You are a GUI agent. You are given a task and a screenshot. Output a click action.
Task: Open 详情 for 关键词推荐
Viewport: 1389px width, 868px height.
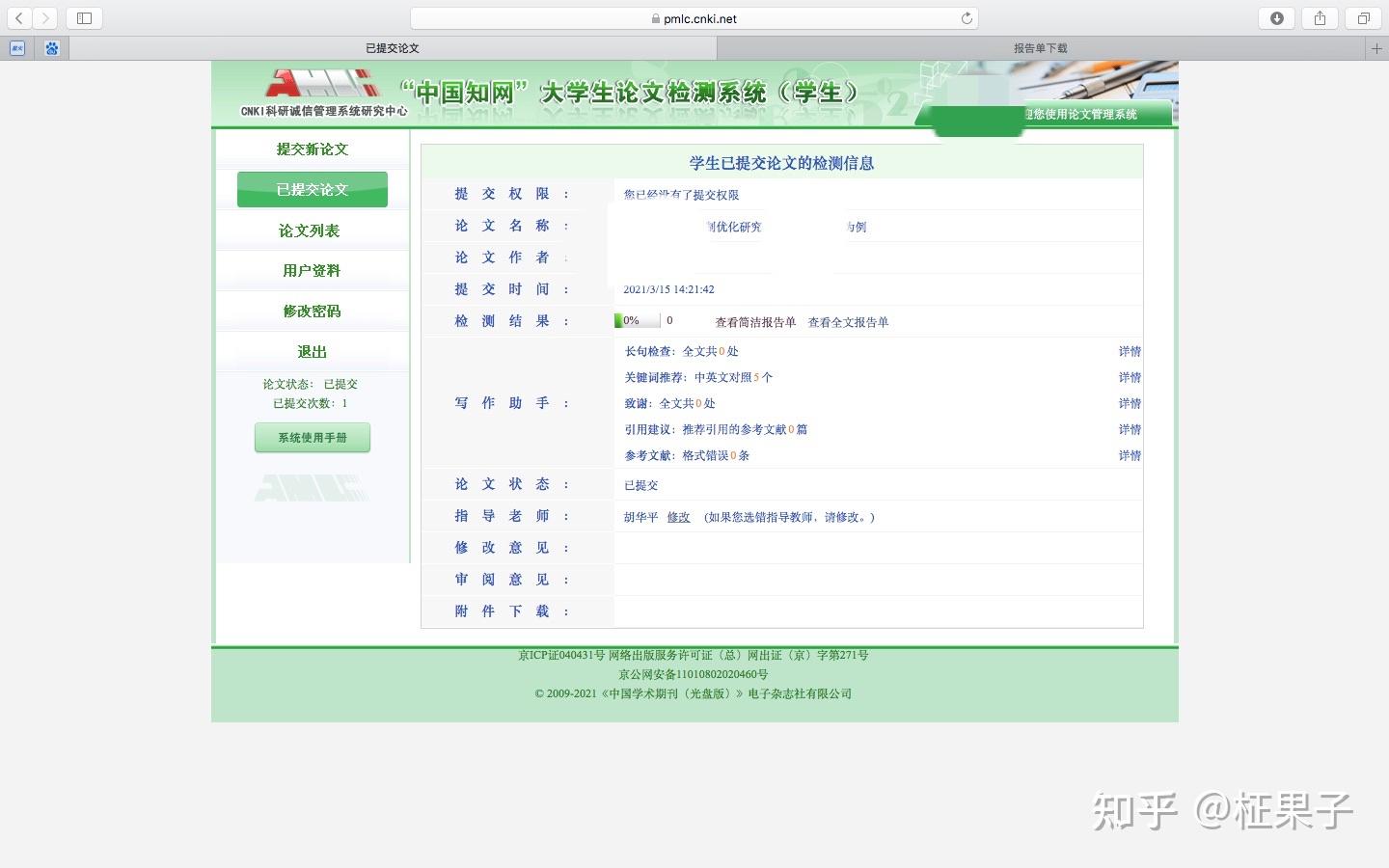(x=1130, y=377)
